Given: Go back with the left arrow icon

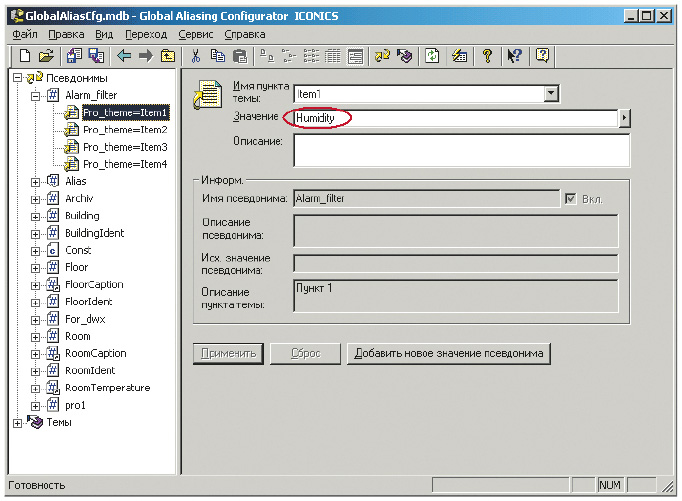Looking at the screenshot, I should 124,56.
